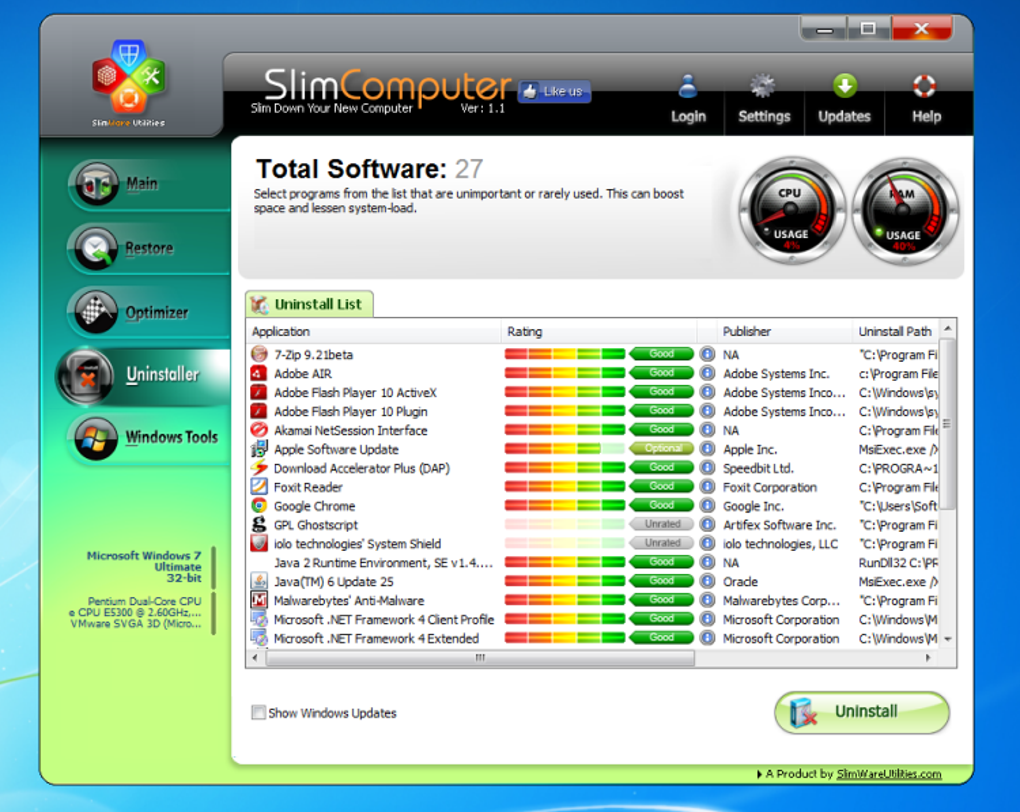This screenshot has width=1020, height=812.
Task: Select the Uninstall List tab
Action: coord(309,304)
